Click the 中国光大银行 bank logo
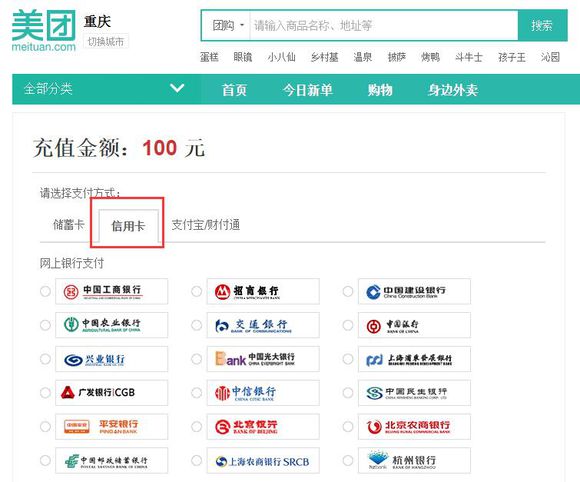580x482 pixels. (x=263, y=359)
